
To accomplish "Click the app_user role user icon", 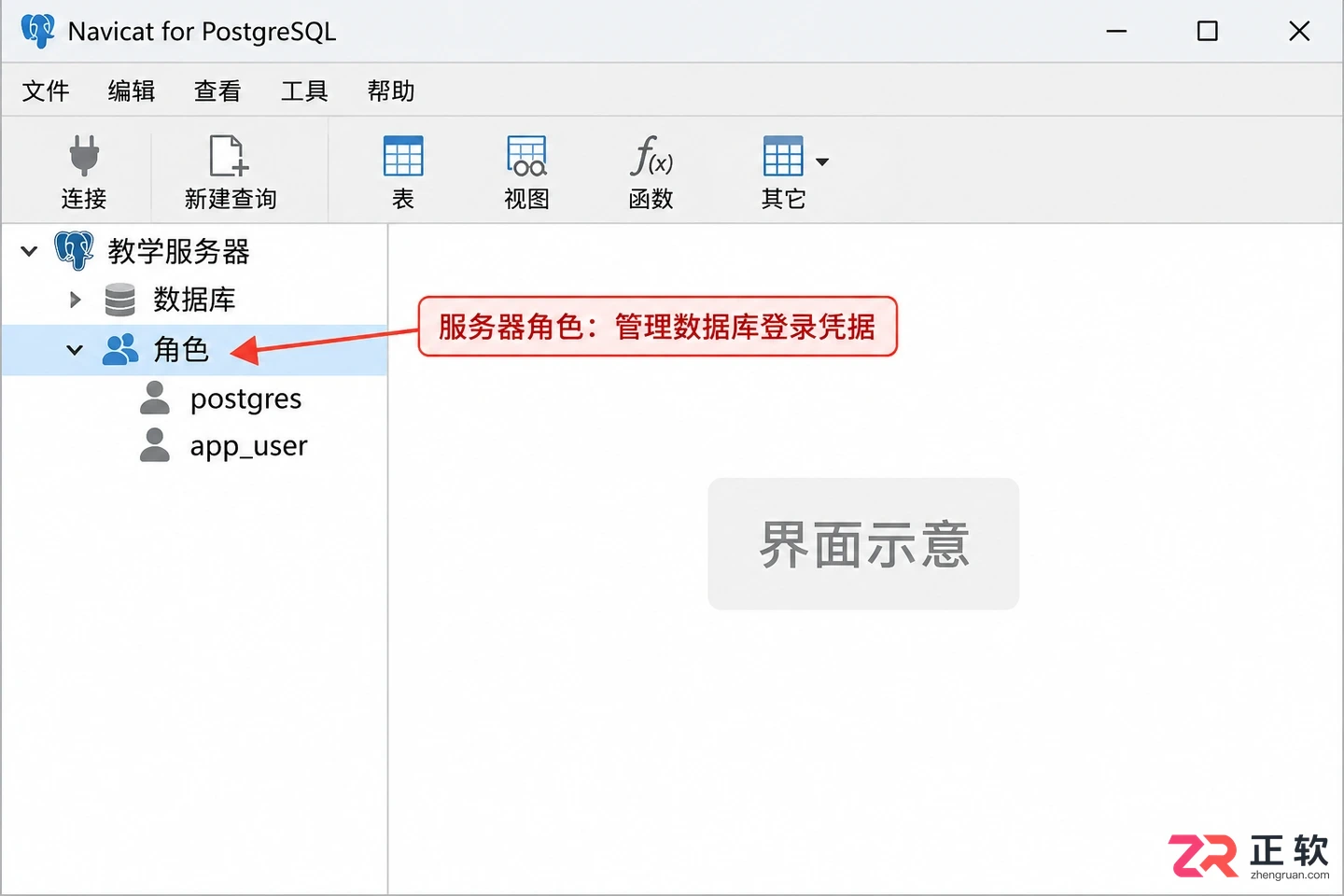I will click(x=155, y=445).
